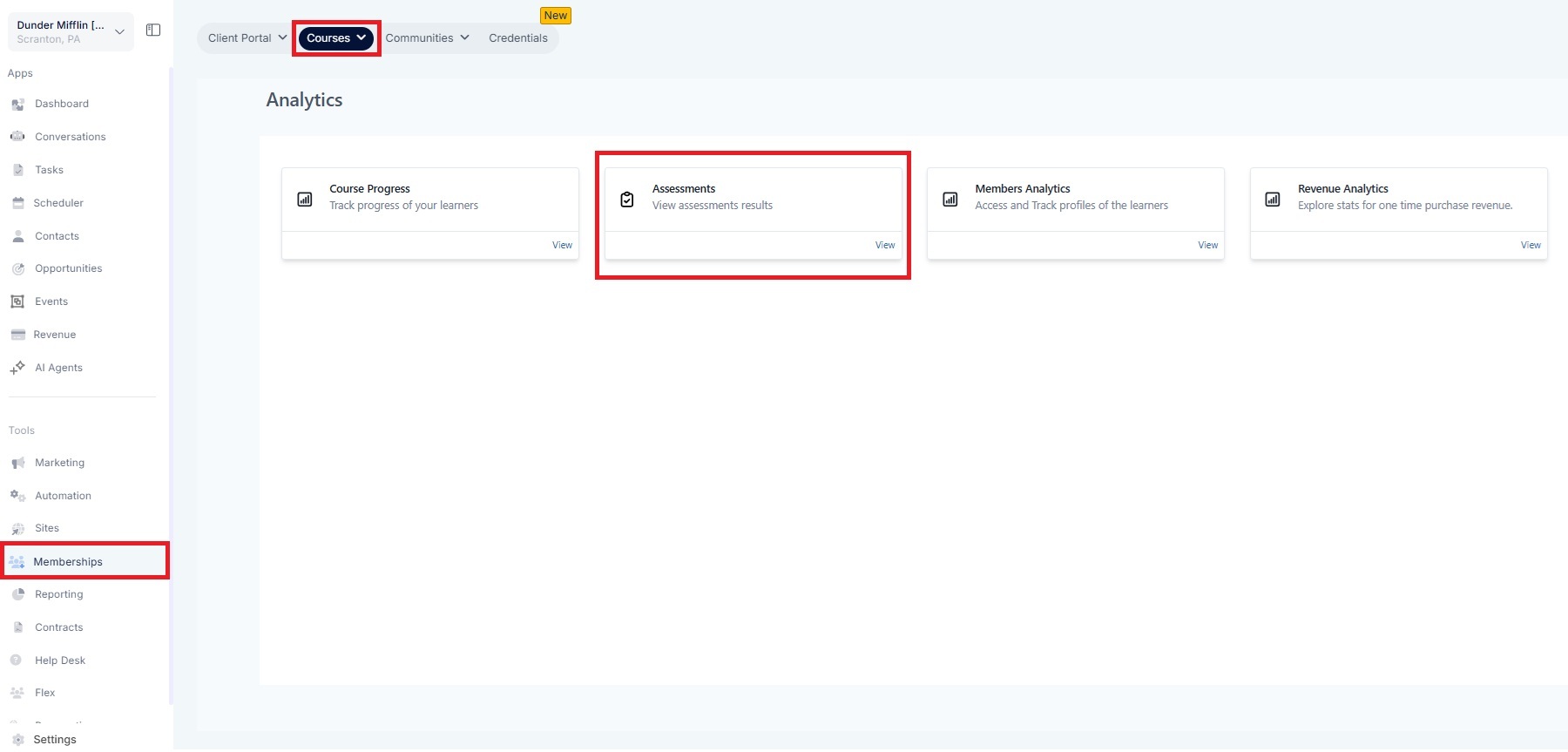
Task: Click "View assessments results" description
Action: [x=713, y=206]
